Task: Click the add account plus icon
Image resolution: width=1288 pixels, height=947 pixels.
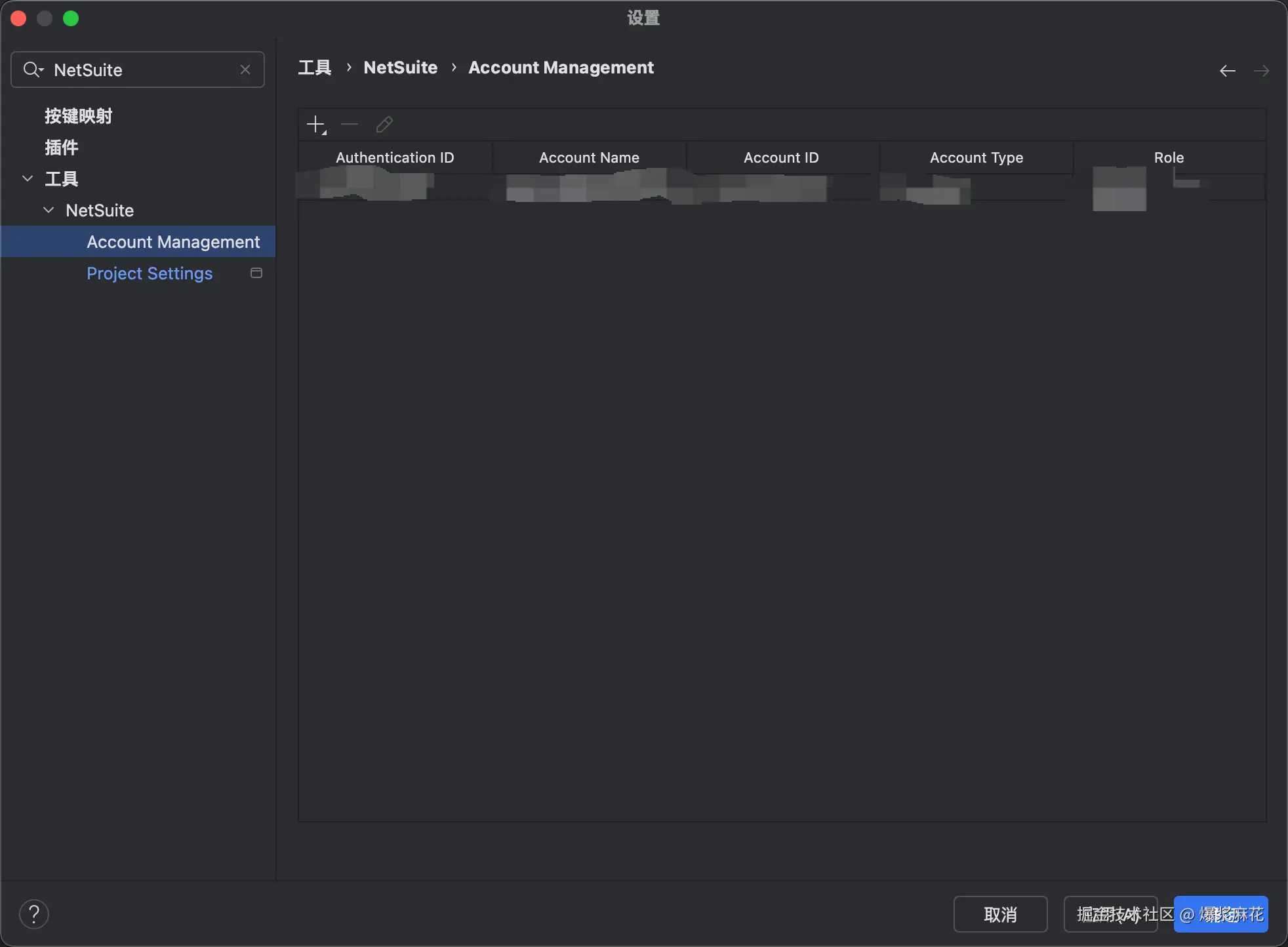Action: (x=316, y=125)
